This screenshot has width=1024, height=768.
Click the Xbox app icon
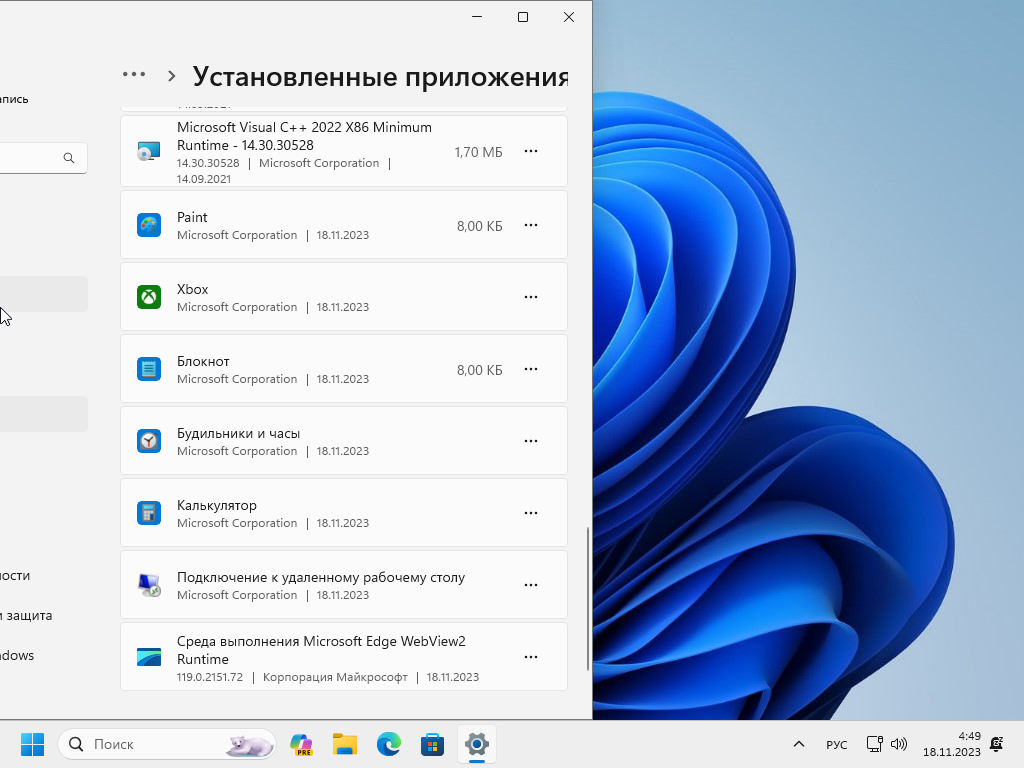tap(149, 297)
